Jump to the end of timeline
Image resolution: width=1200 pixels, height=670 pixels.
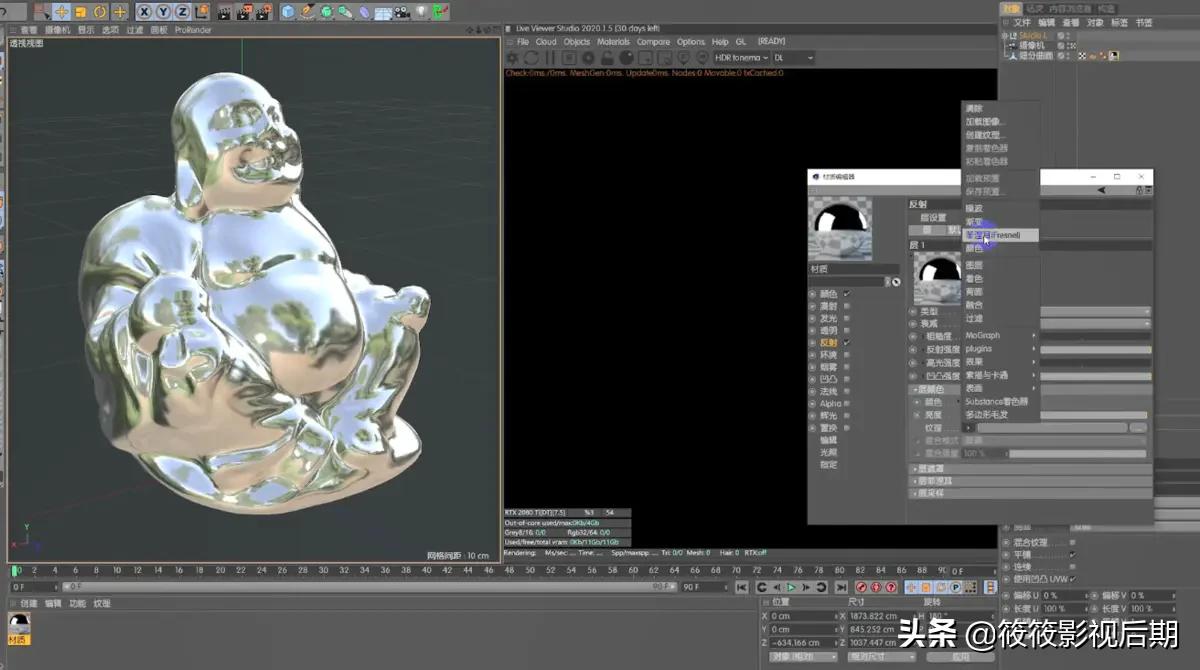click(840, 587)
